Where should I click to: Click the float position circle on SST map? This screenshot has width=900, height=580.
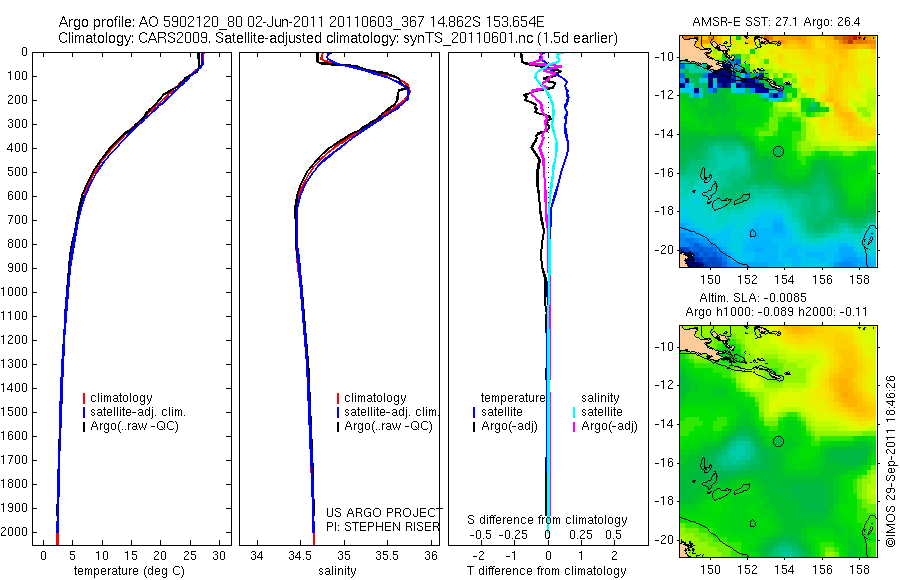(x=778, y=152)
